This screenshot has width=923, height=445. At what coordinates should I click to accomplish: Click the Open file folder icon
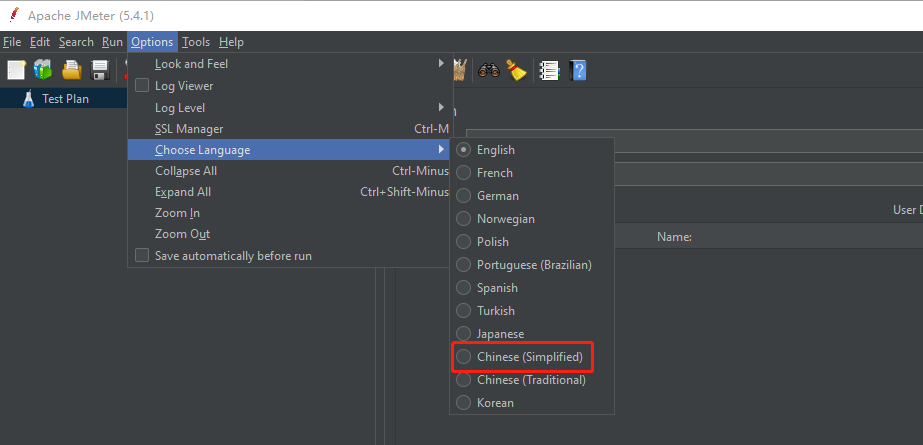pyautogui.click(x=72, y=70)
